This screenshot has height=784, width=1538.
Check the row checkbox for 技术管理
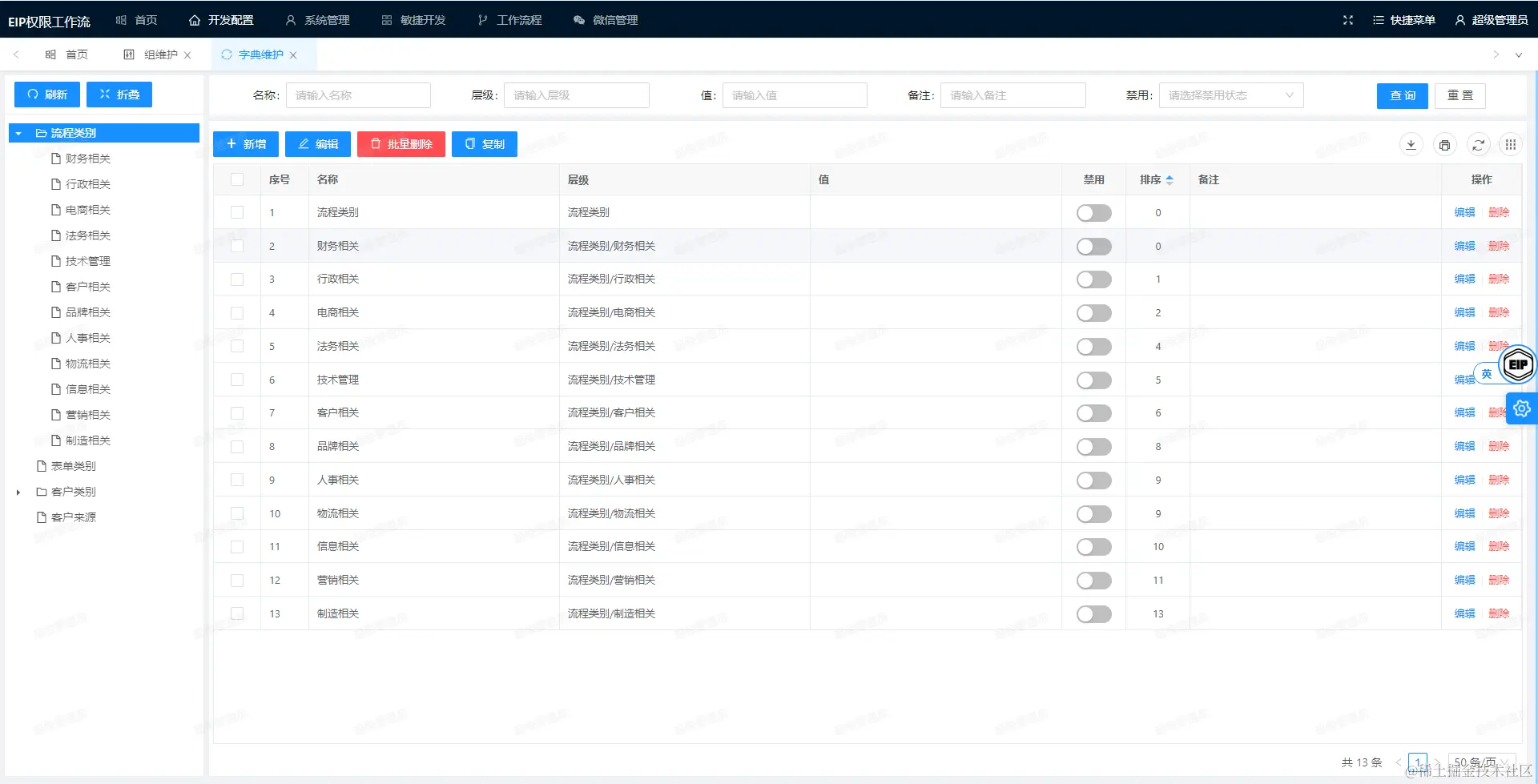237,380
